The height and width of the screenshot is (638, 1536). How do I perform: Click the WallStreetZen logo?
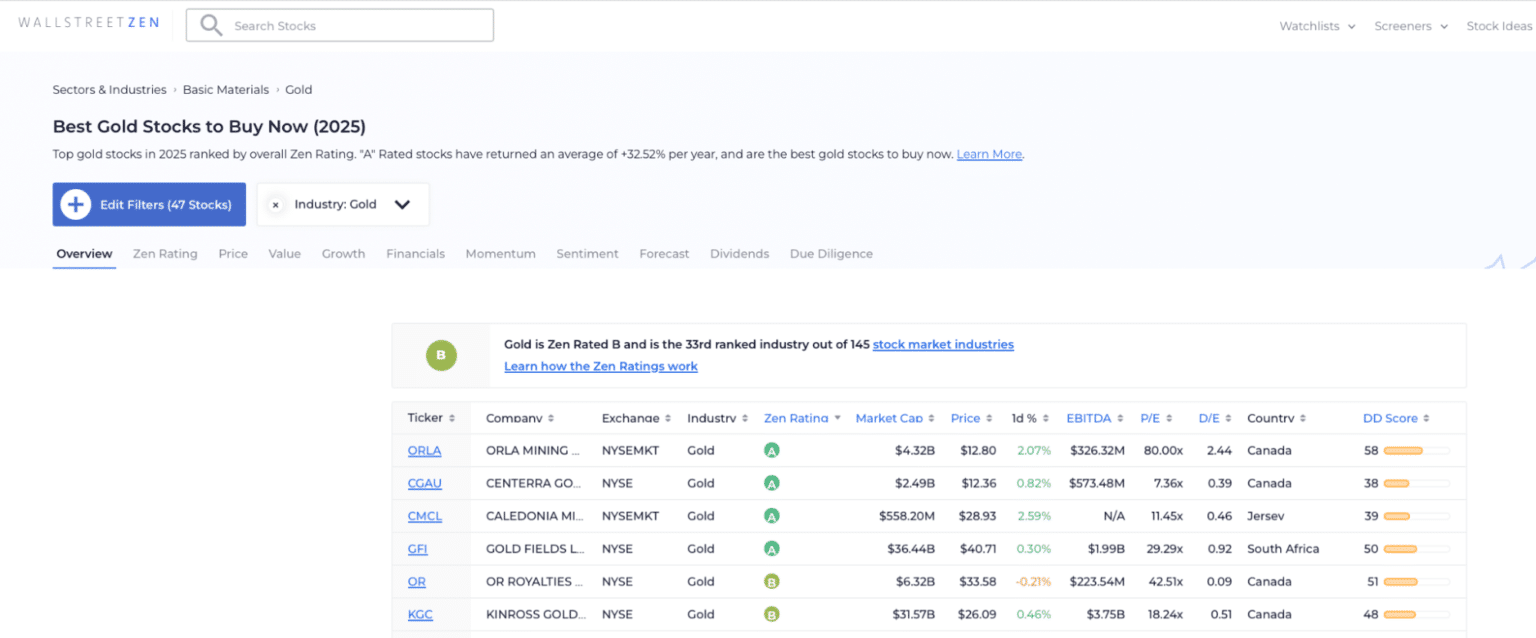coord(89,23)
